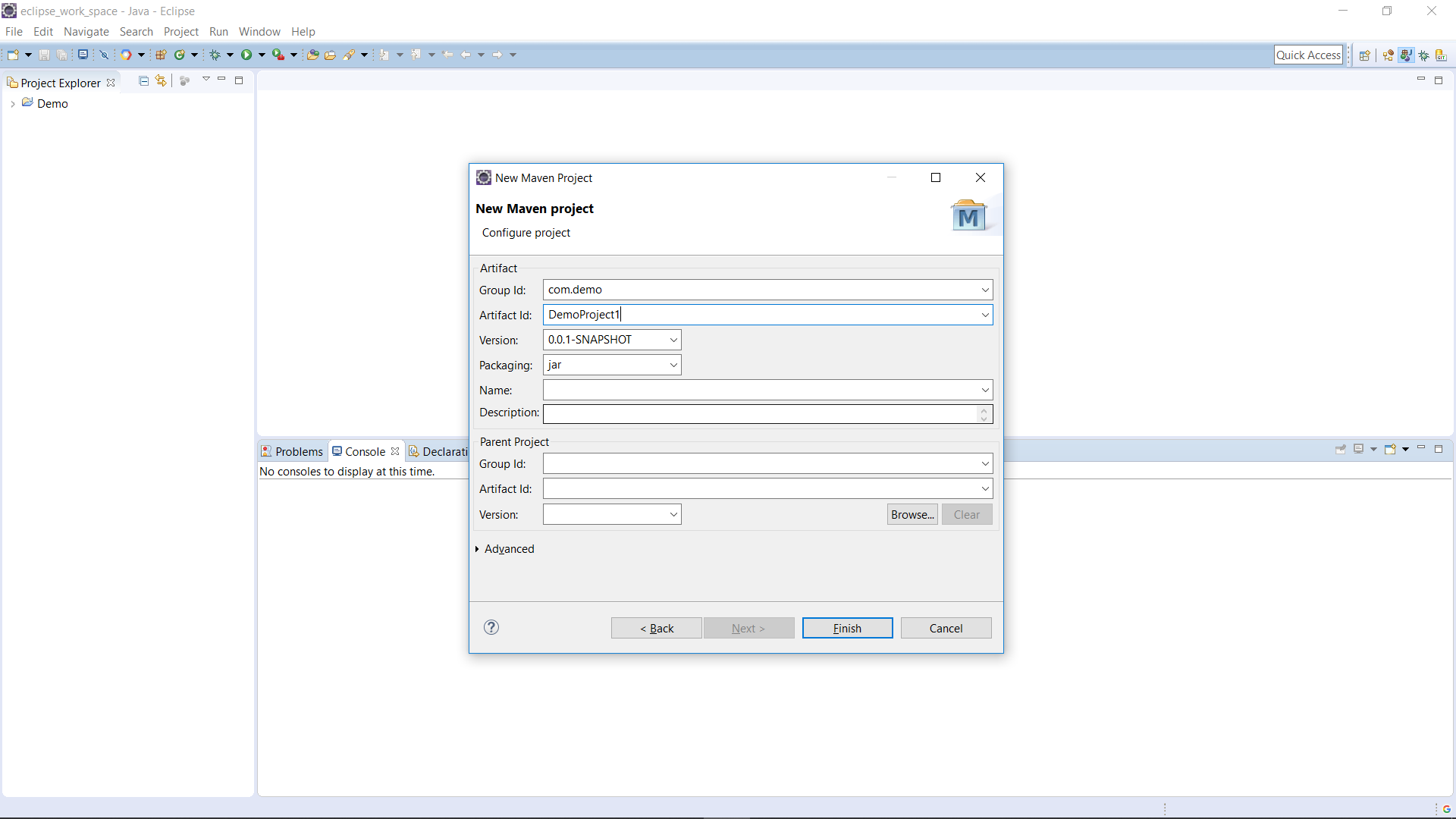This screenshot has width=1456, height=819.
Task: Click the Open Console icon in Console view
Action: (x=1390, y=450)
